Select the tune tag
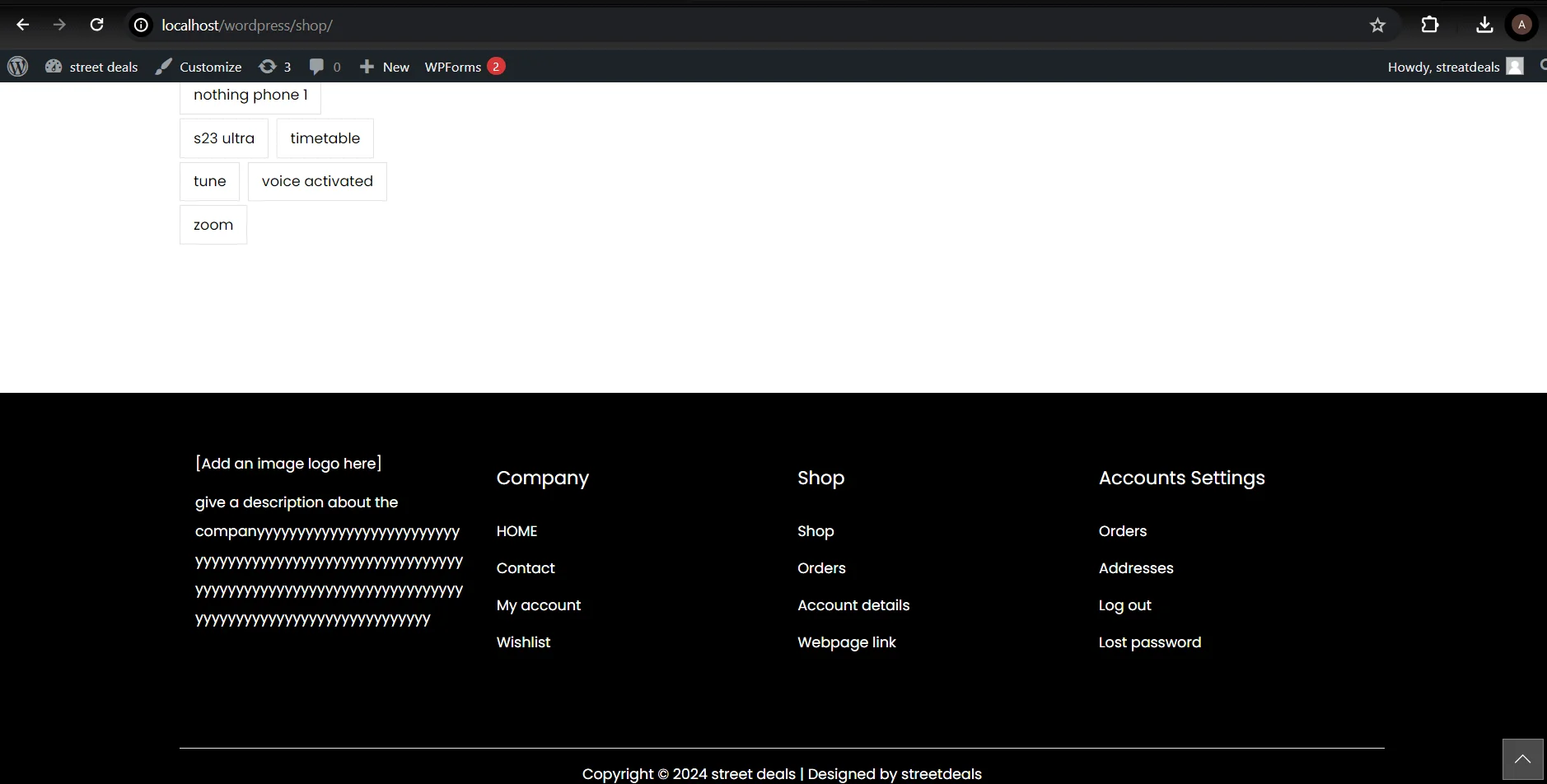 (210, 181)
